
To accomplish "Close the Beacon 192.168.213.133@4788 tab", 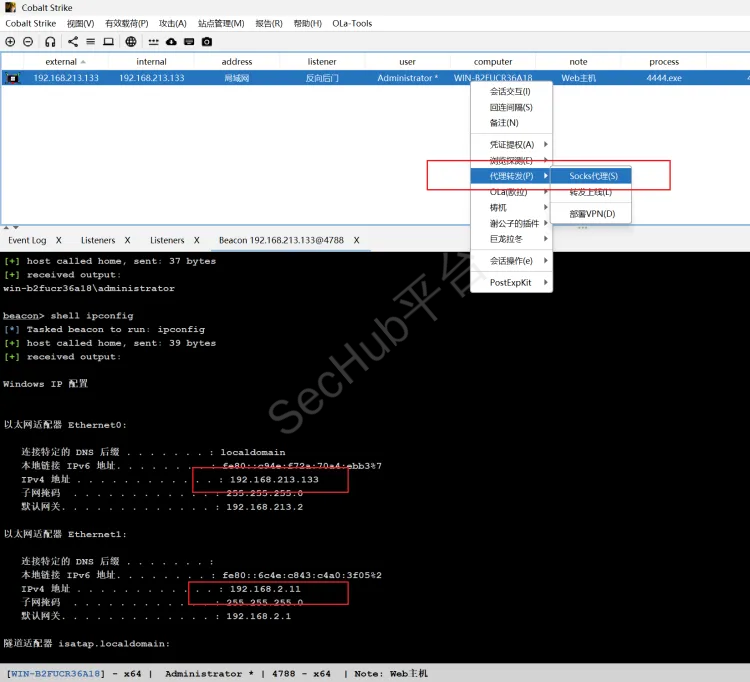I will click(356, 240).
